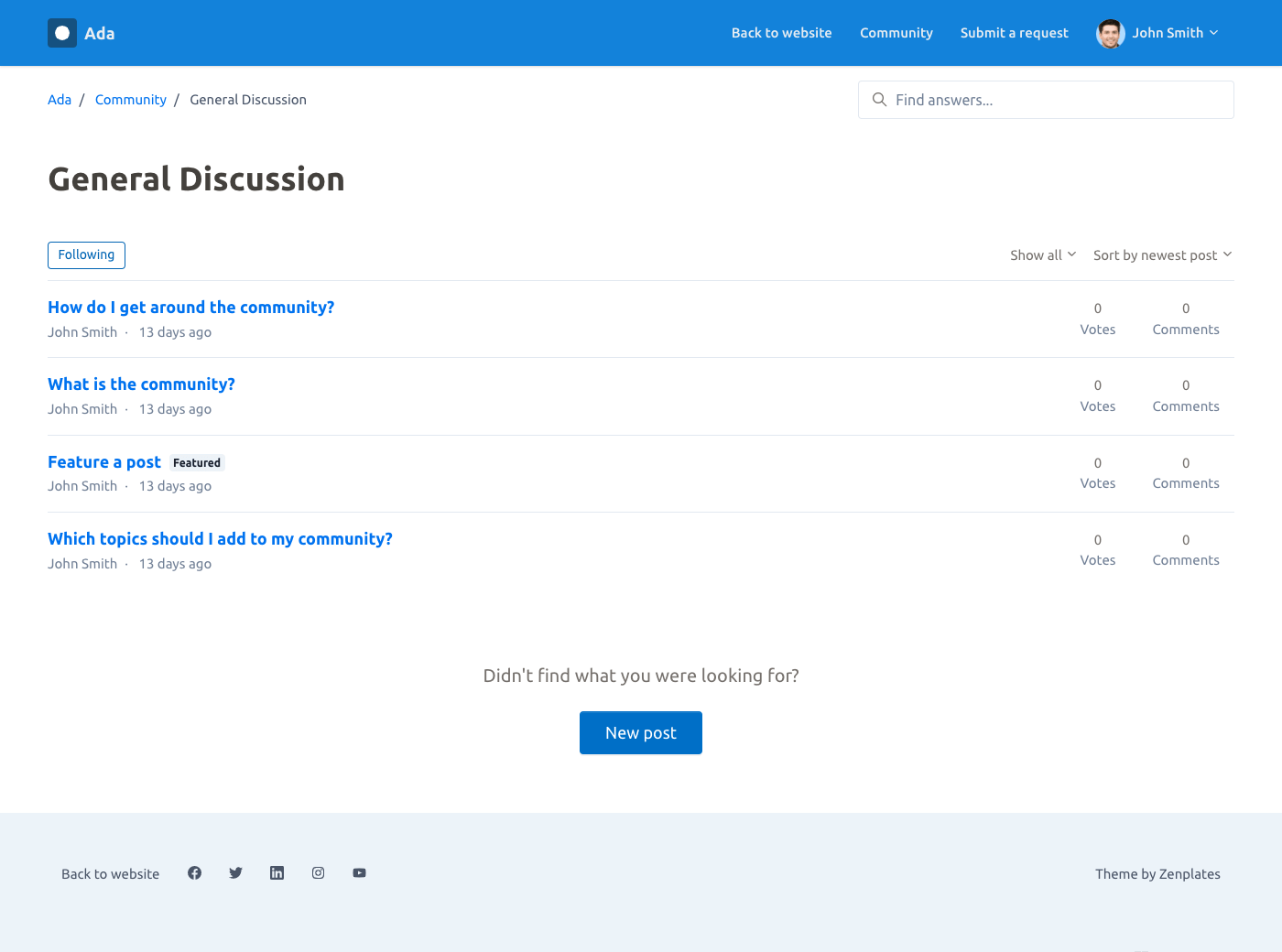Open the YouTube icon in footer
This screenshot has width=1282, height=952.
(359, 873)
